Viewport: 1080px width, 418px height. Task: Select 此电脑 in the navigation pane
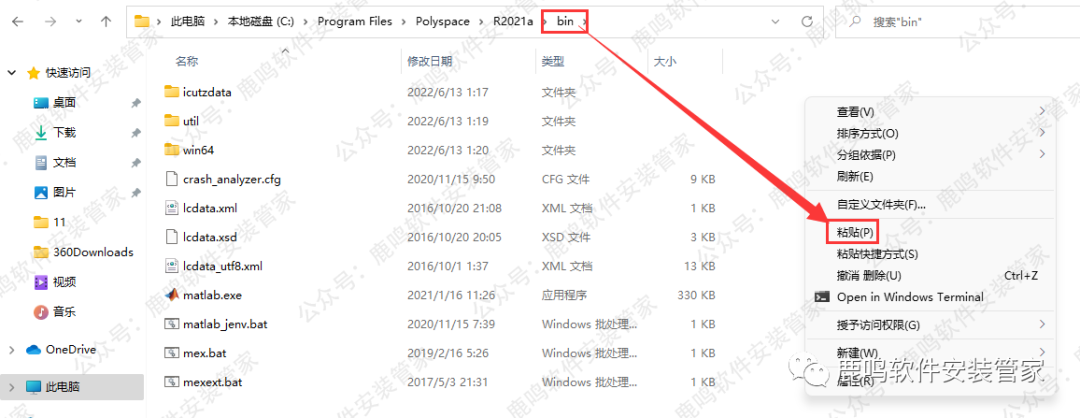[63, 387]
